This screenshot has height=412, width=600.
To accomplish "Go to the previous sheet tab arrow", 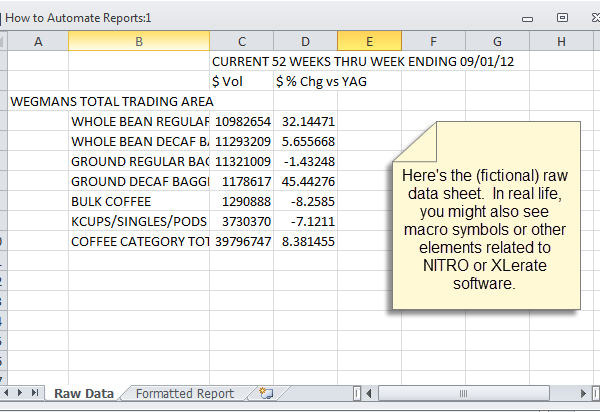I will tap(7, 392).
